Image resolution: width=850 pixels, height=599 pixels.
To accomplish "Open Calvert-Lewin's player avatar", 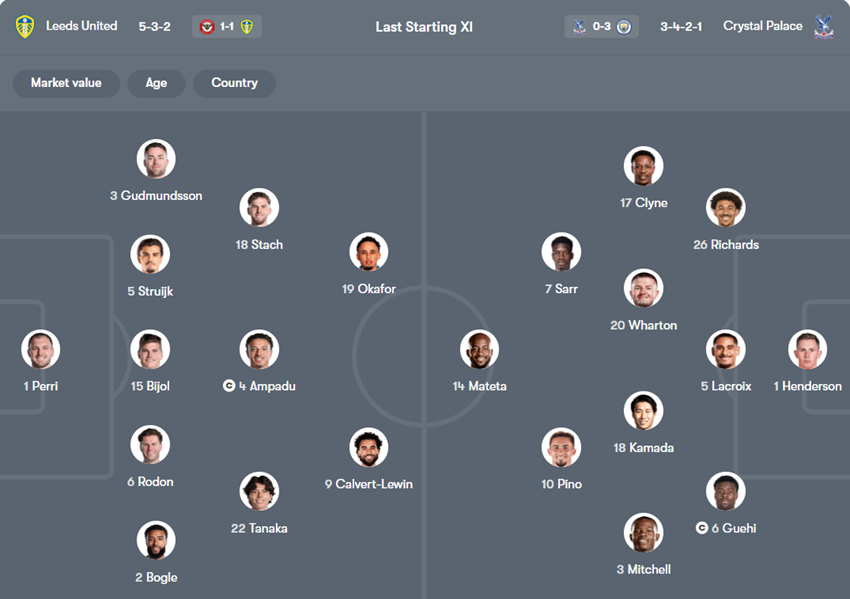I will 369,448.
